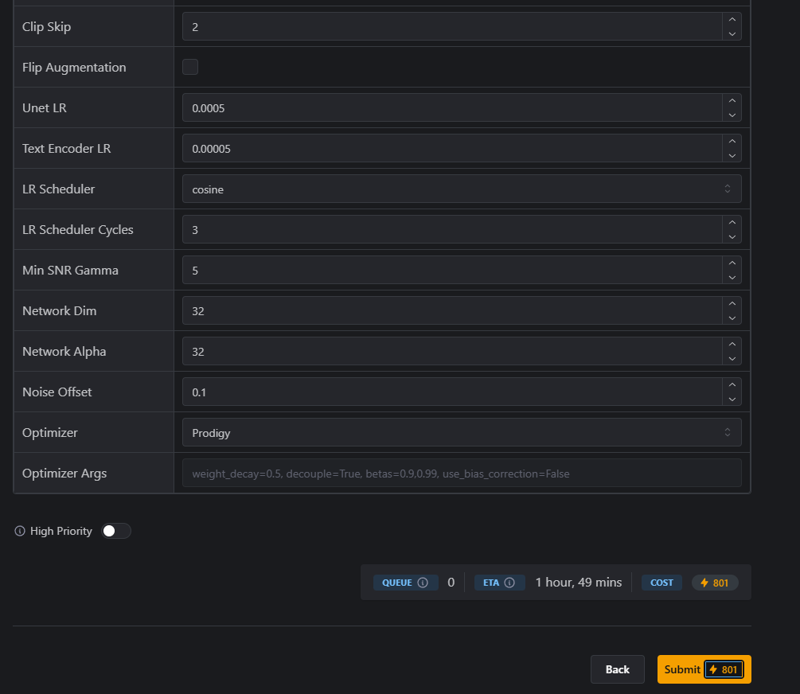
Task: Increase Network Dim with the up arrow
Action: point(732,304)
